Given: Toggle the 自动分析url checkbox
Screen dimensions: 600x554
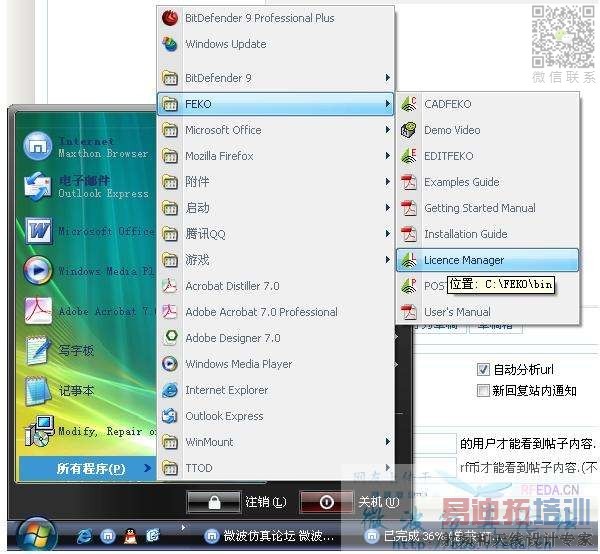Looking at the screenshot, I should pos(483,370).
